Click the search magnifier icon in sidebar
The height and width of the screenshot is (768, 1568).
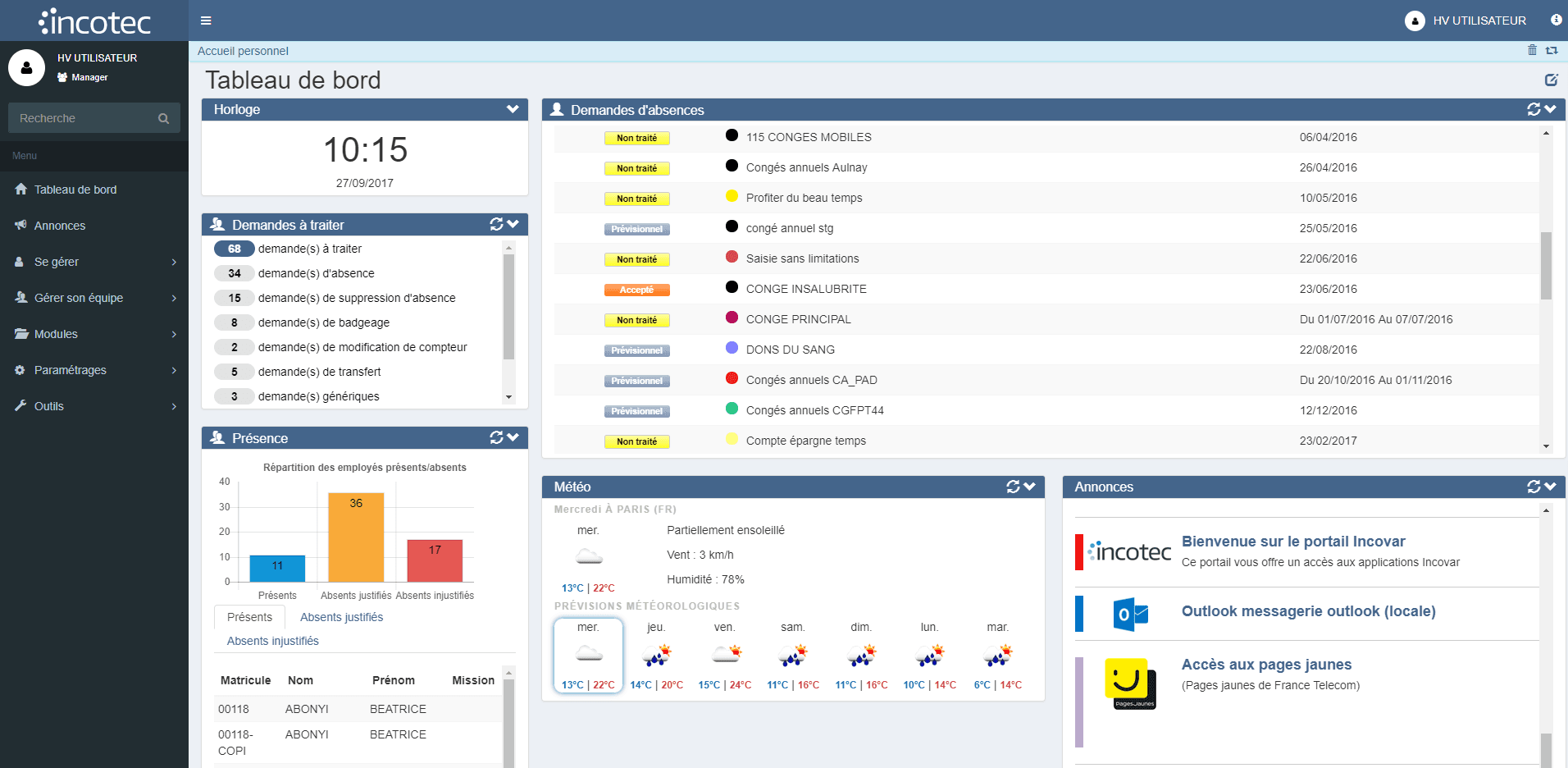163,118
